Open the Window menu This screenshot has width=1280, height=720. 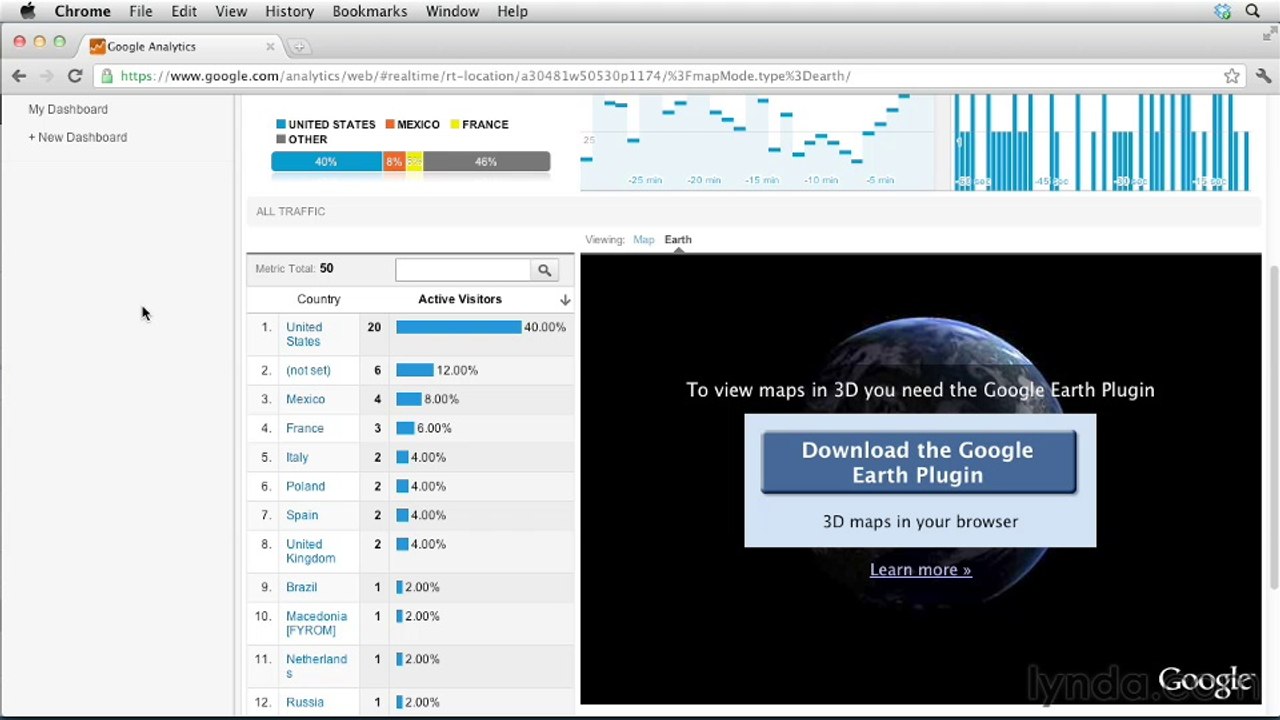pyautogui.click(x=452, y=11)
